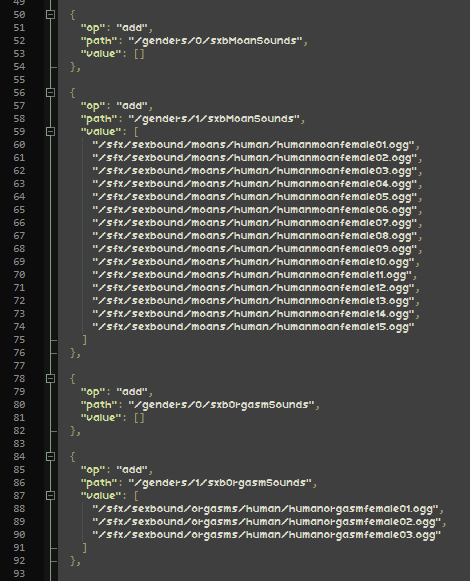470x581 pixels.
Task: Collapse the value array at line 59
Action: click(x=50, y=132)
